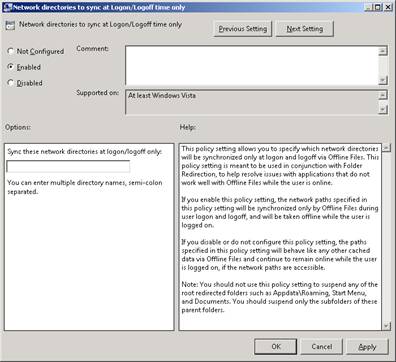The image size is (396, 362).
Task: Click the Comment box scroll down arrow
Action: click(x=383, y=80)
